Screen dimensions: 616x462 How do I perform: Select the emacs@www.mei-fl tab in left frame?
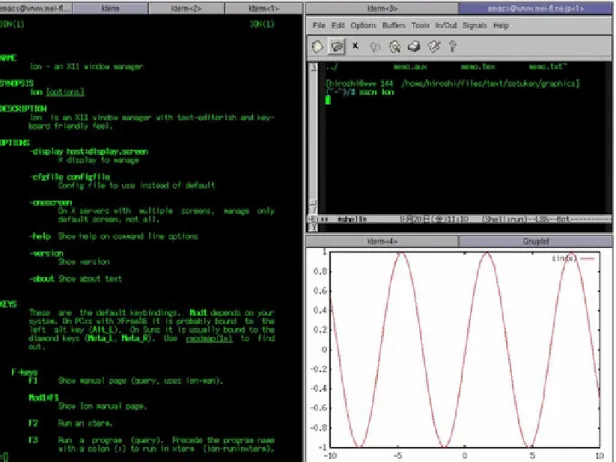36,8
